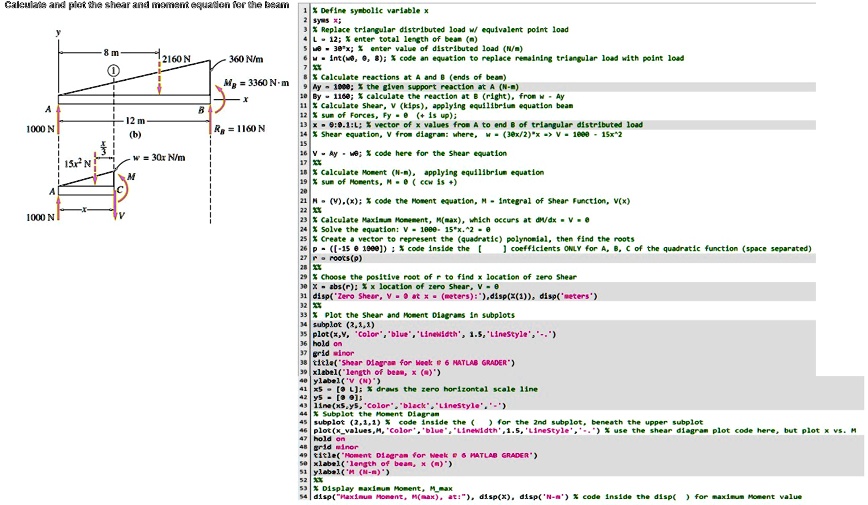This screenshot has height=505, width=868.
Task: Click the 'r = roots(p)' line
Action: [564, 258]
